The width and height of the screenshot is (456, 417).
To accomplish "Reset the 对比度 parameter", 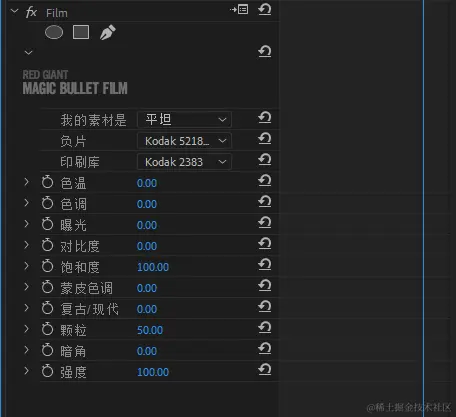I will point(265,244).
